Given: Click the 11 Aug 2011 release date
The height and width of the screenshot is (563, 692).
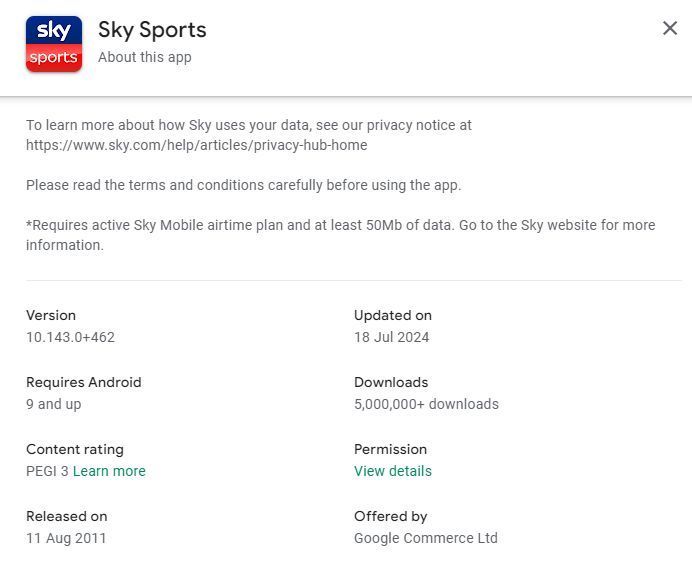Looking at the screenshot, I should click(66, 538).
